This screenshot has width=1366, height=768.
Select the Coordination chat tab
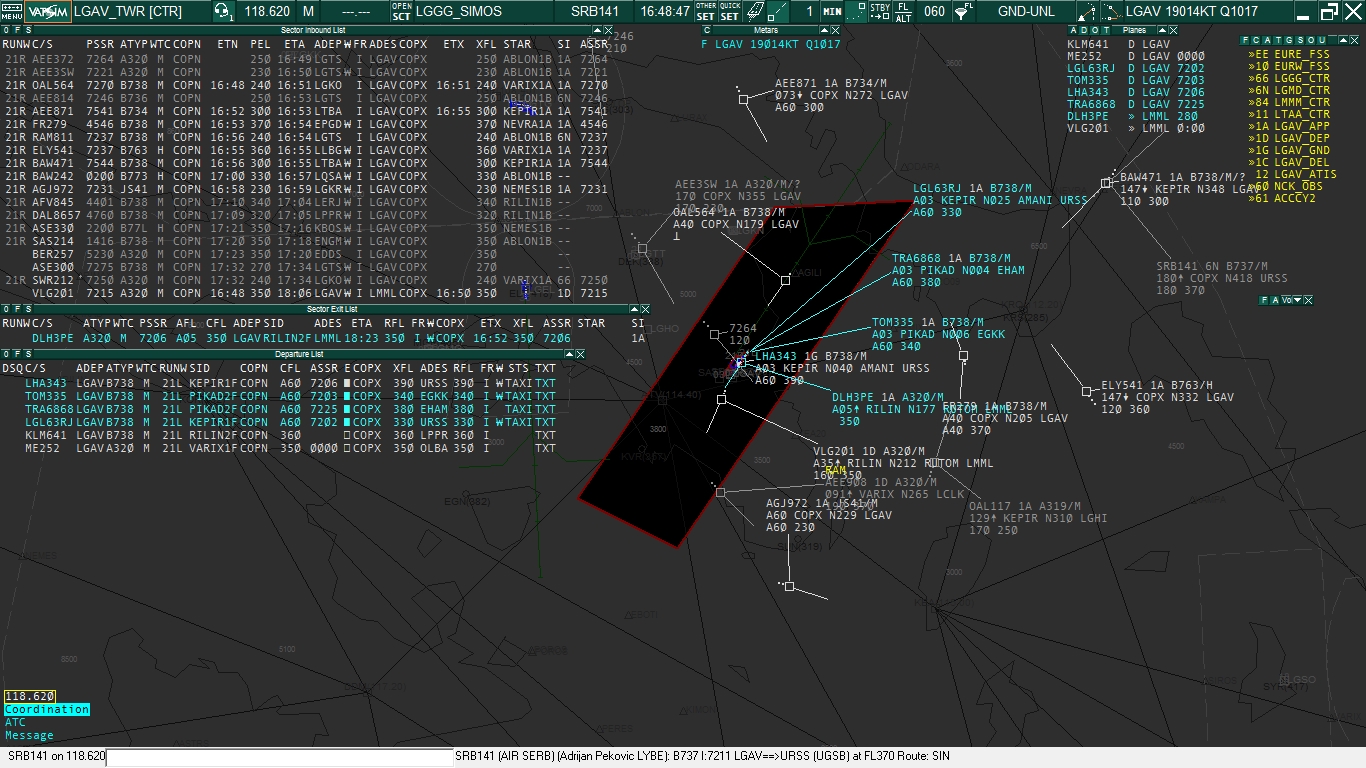(47, 709)
